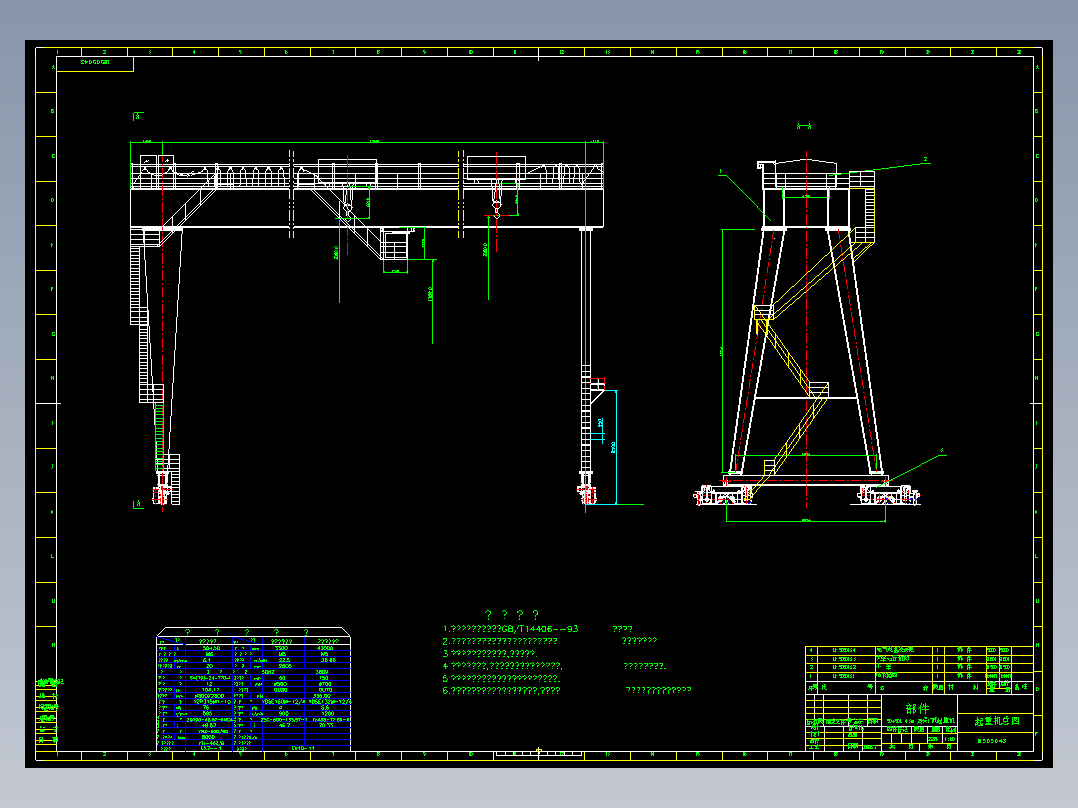Click the blue-lined parameter table
The image size is (1078, 808).
click(254, 690)
